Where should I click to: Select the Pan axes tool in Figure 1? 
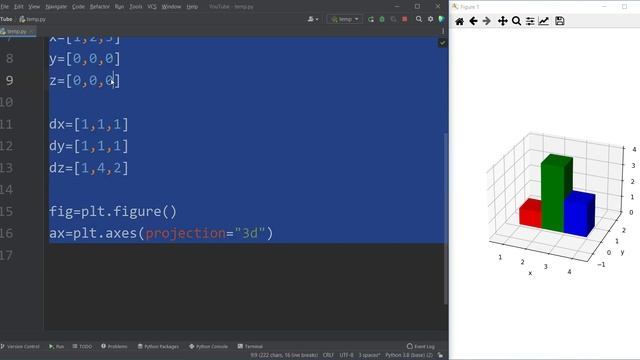click(502, 21)
